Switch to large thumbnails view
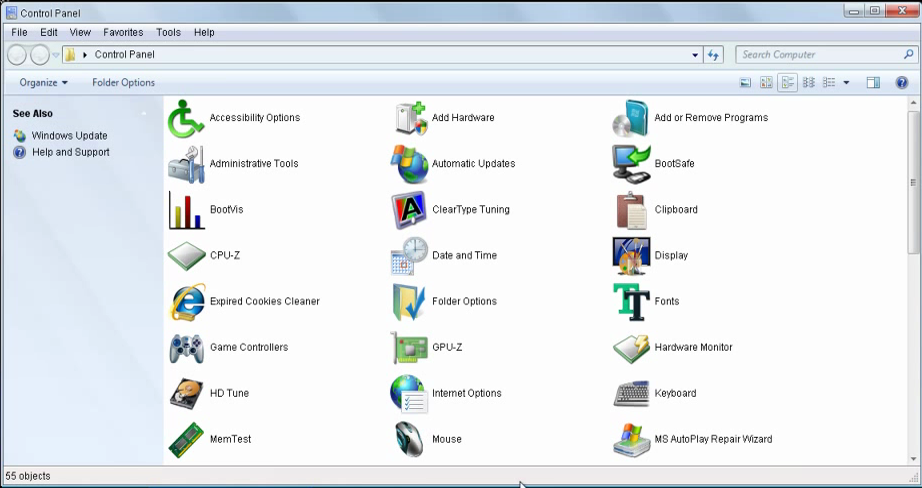This screenshot has height=488, width=922. click(745, 83)
